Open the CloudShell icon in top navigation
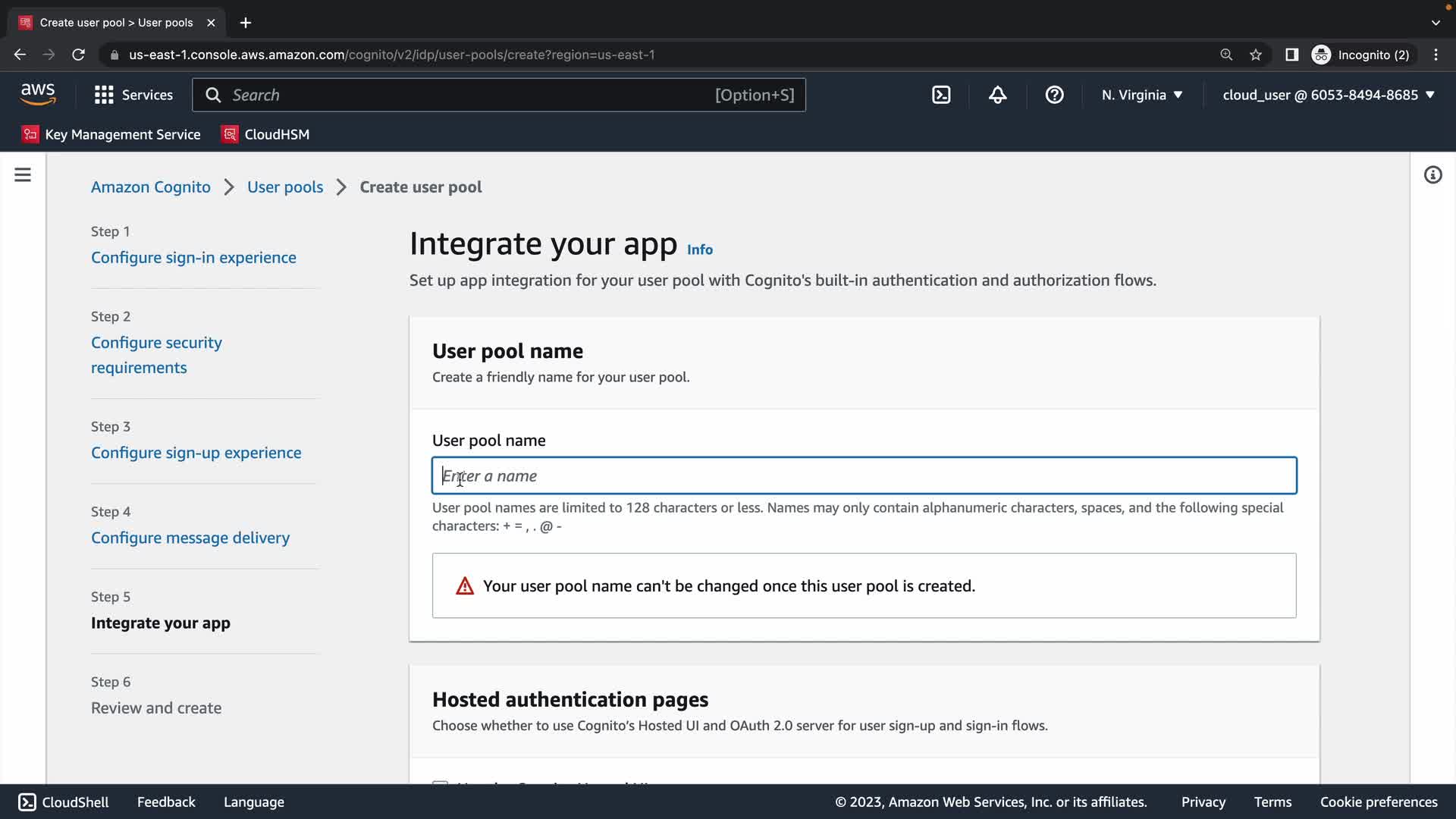Image resolution: width=1456 pixels, height=819 pixels. [x=941, y=95]
